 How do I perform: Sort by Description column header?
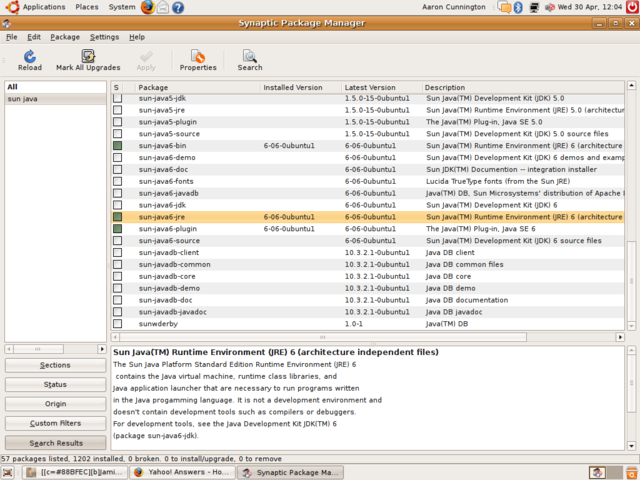tap(523, 87)
